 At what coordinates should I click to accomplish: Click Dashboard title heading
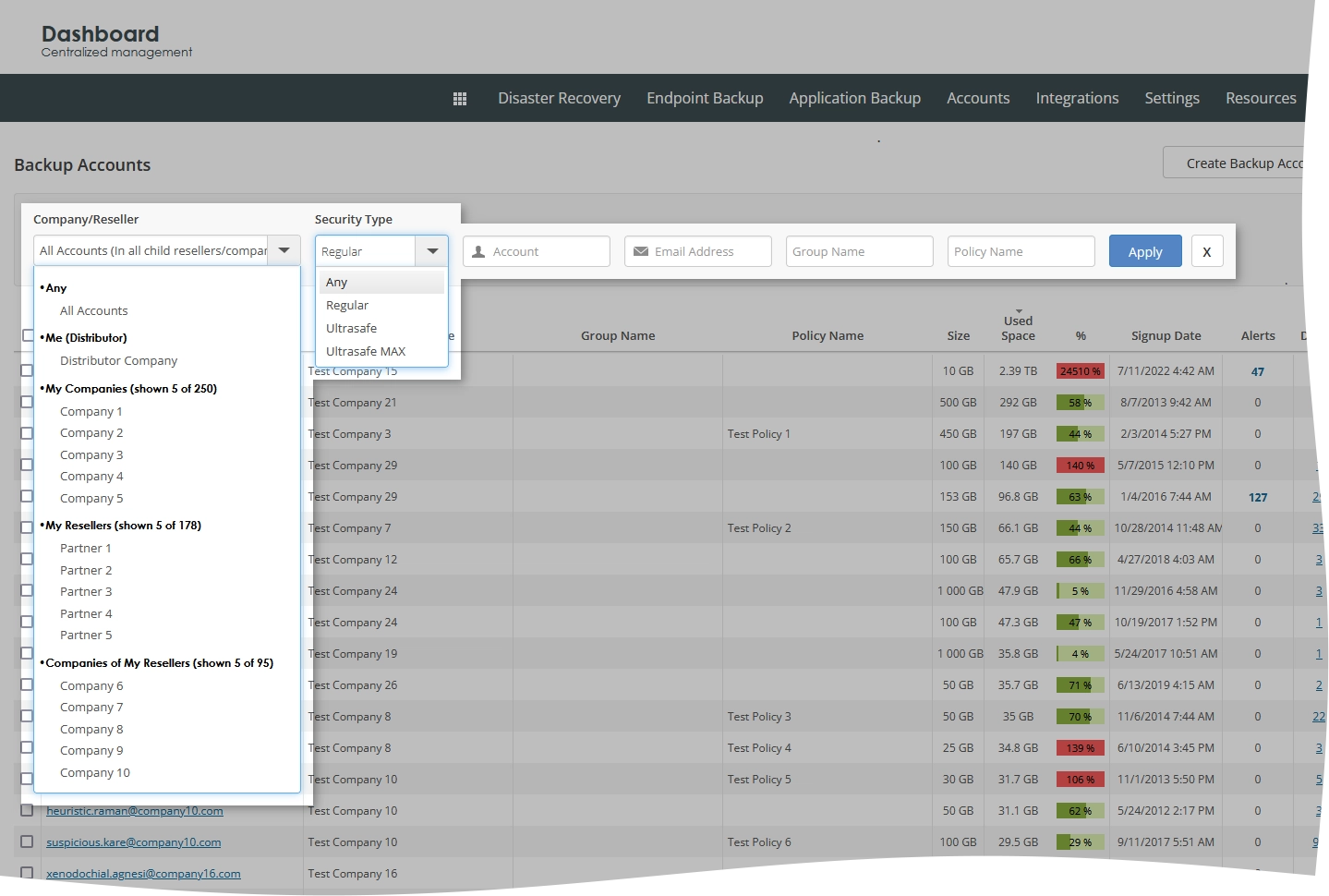coord(100,34)
